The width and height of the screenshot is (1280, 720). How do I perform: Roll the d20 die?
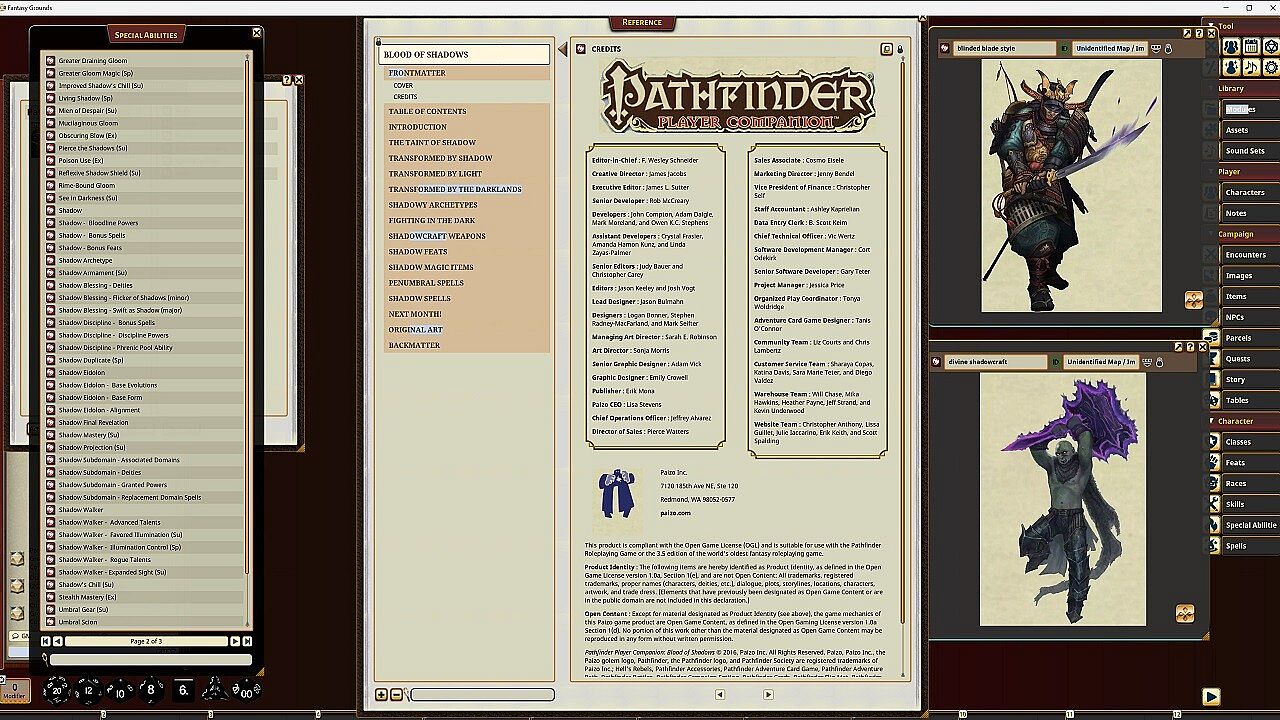point(56,689)
